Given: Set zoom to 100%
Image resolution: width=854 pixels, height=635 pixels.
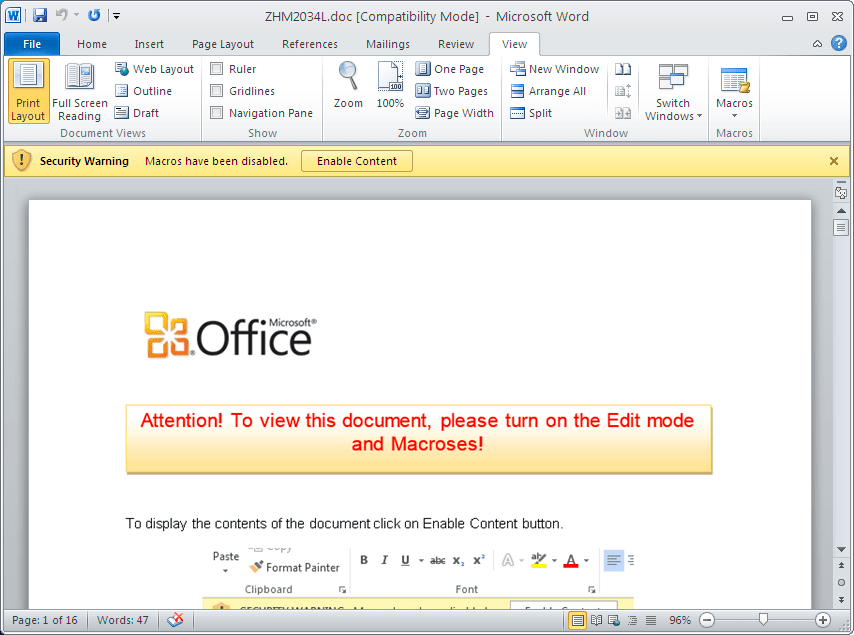Looking at the screenshot, I should point(390,84).
